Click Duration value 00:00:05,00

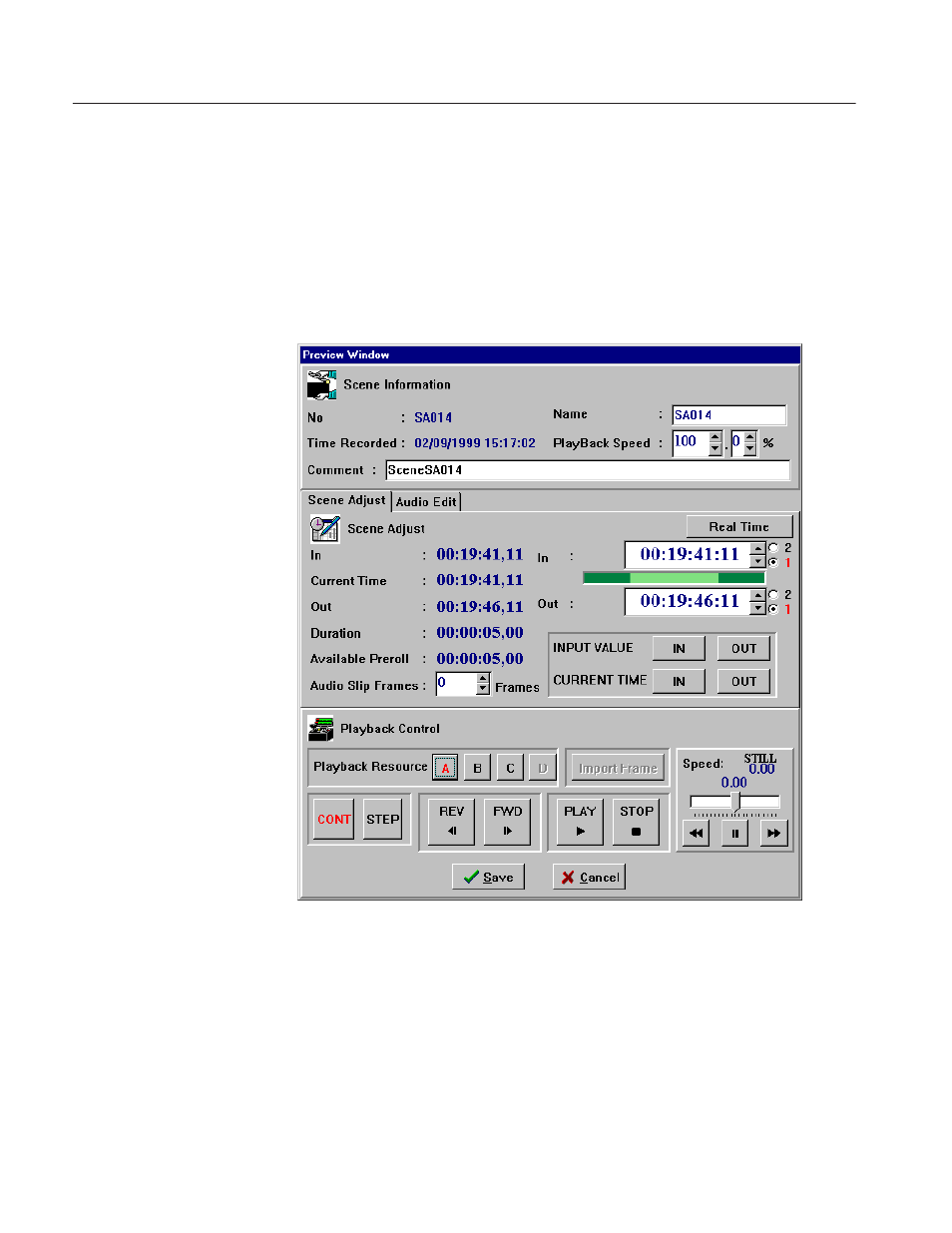(x=480, y=633)
